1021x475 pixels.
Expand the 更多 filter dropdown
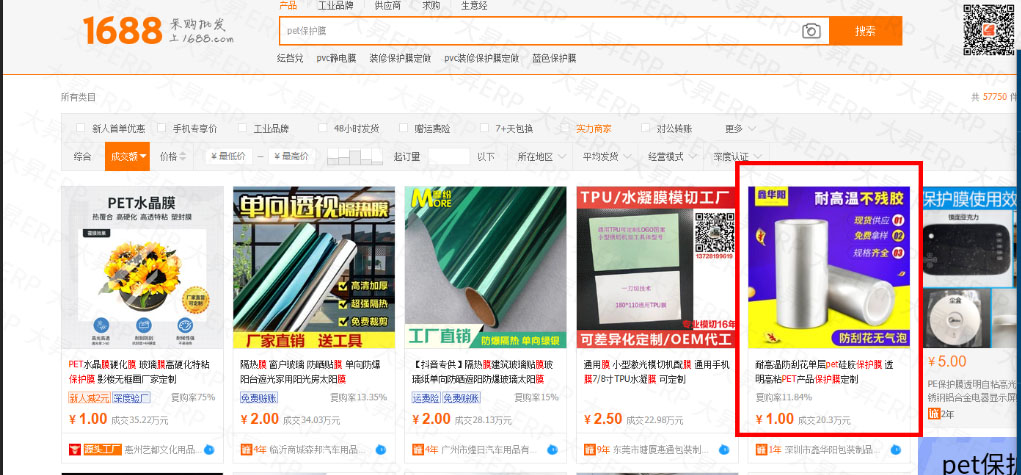click(740, 128)
